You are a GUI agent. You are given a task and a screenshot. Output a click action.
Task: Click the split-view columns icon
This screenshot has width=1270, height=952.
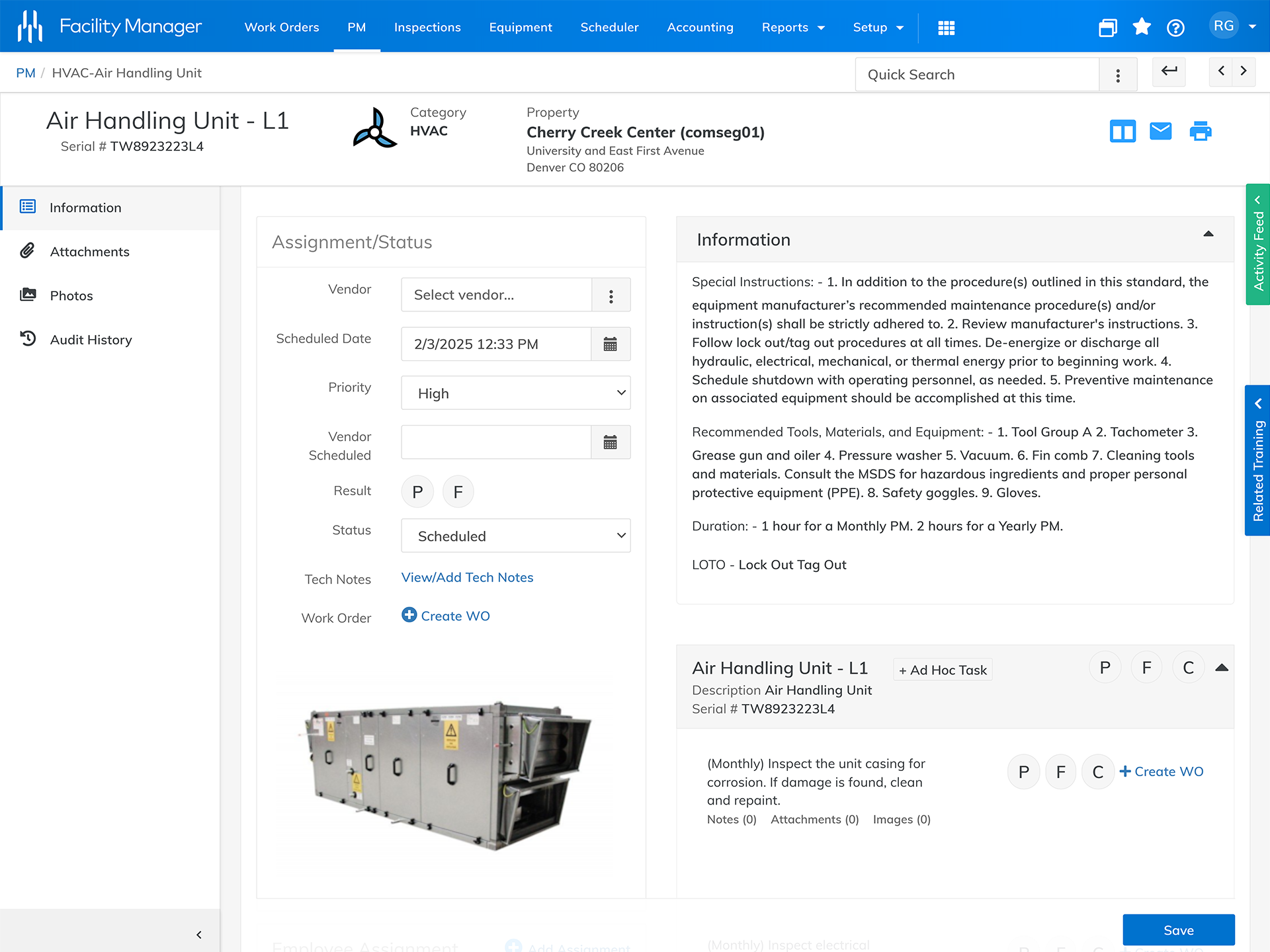(1122, 131)
